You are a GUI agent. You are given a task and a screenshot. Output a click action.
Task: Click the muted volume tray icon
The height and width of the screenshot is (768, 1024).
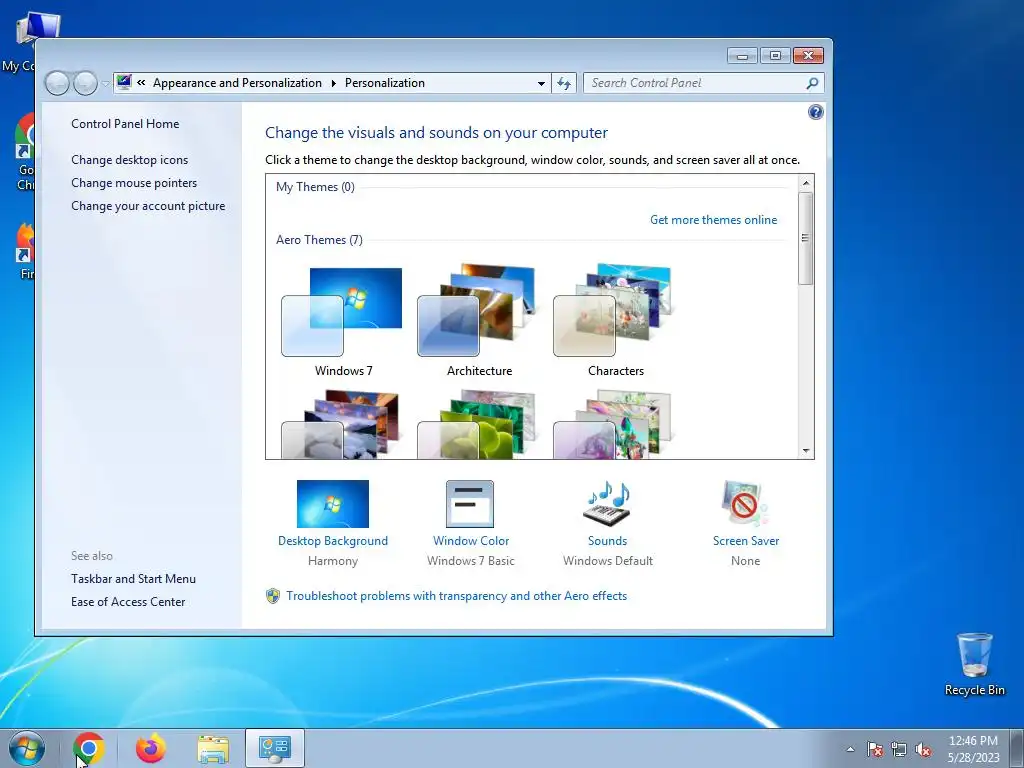click(923, 749)
